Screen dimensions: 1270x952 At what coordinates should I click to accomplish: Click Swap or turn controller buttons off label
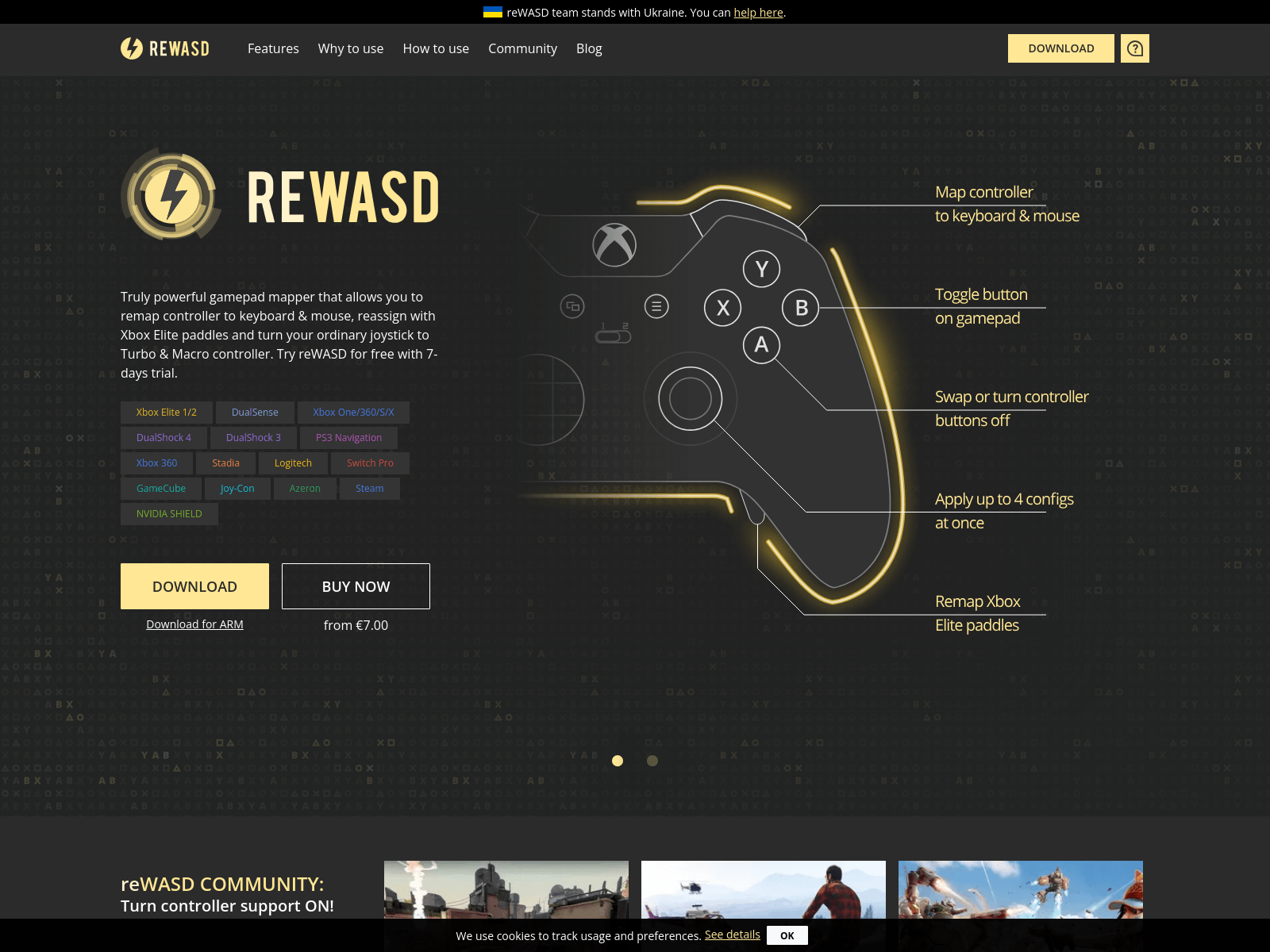pyautogui.click(x=1011, y=409)
